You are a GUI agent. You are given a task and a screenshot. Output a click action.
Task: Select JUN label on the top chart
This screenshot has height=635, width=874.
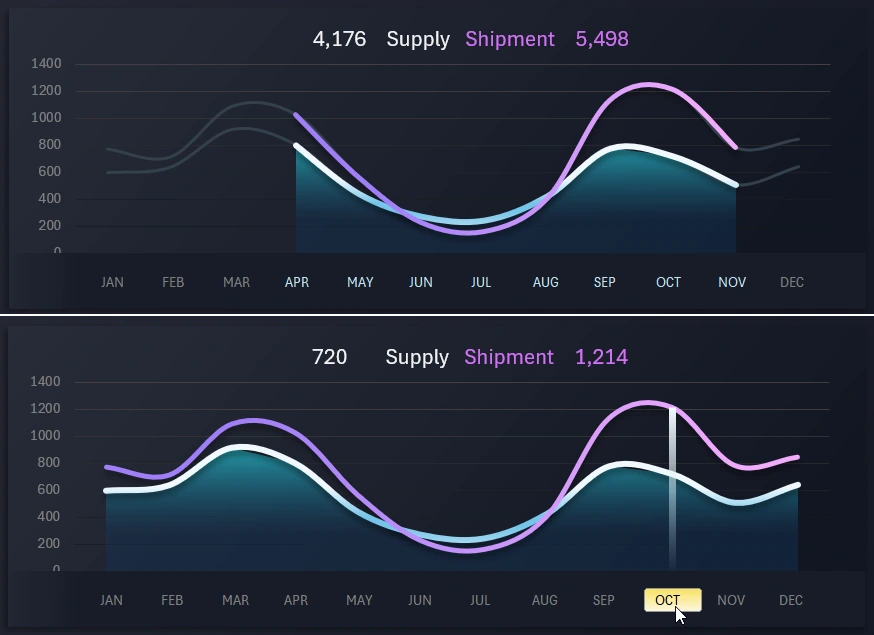(420, 282)
